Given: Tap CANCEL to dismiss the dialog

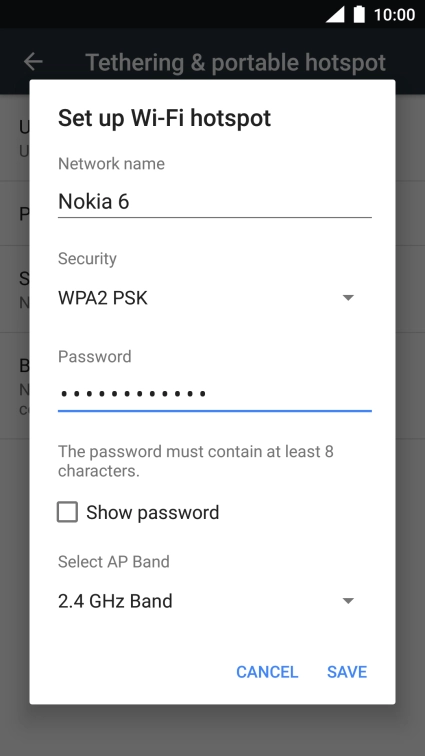Looking at the screenshot, I should 267,672.
